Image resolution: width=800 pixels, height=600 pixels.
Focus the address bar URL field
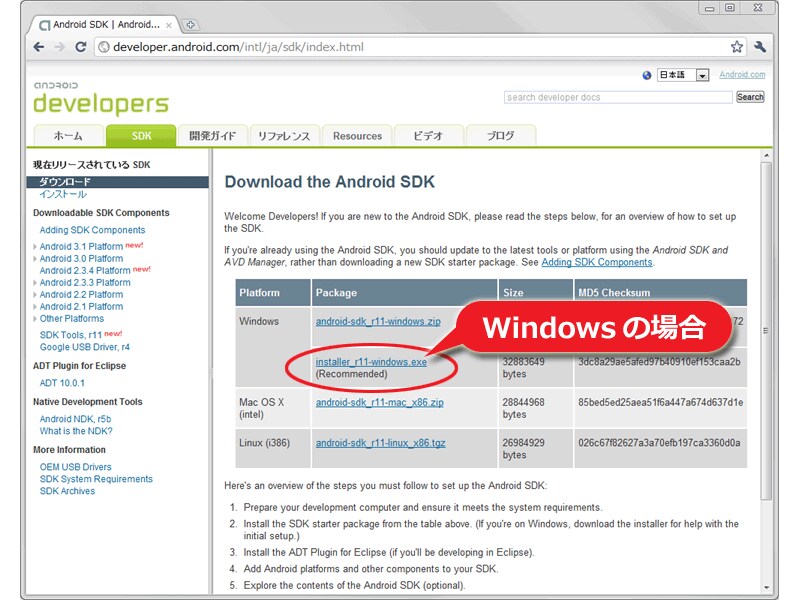[414, 47]
